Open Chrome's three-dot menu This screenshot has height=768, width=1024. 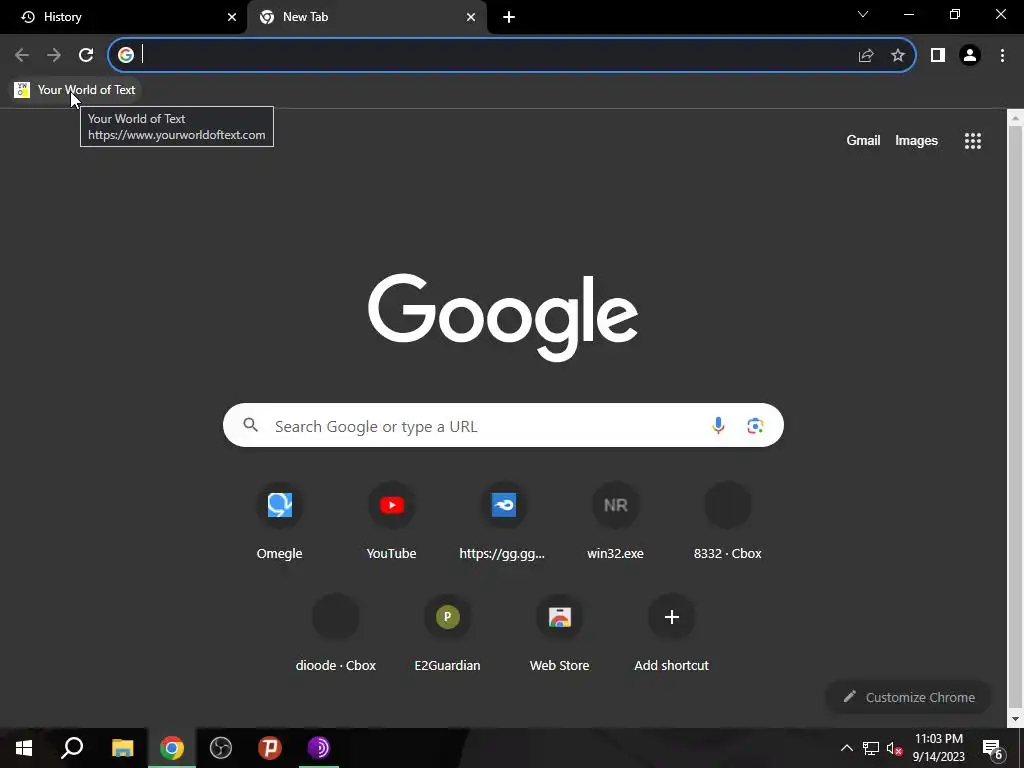point(1002,55)
